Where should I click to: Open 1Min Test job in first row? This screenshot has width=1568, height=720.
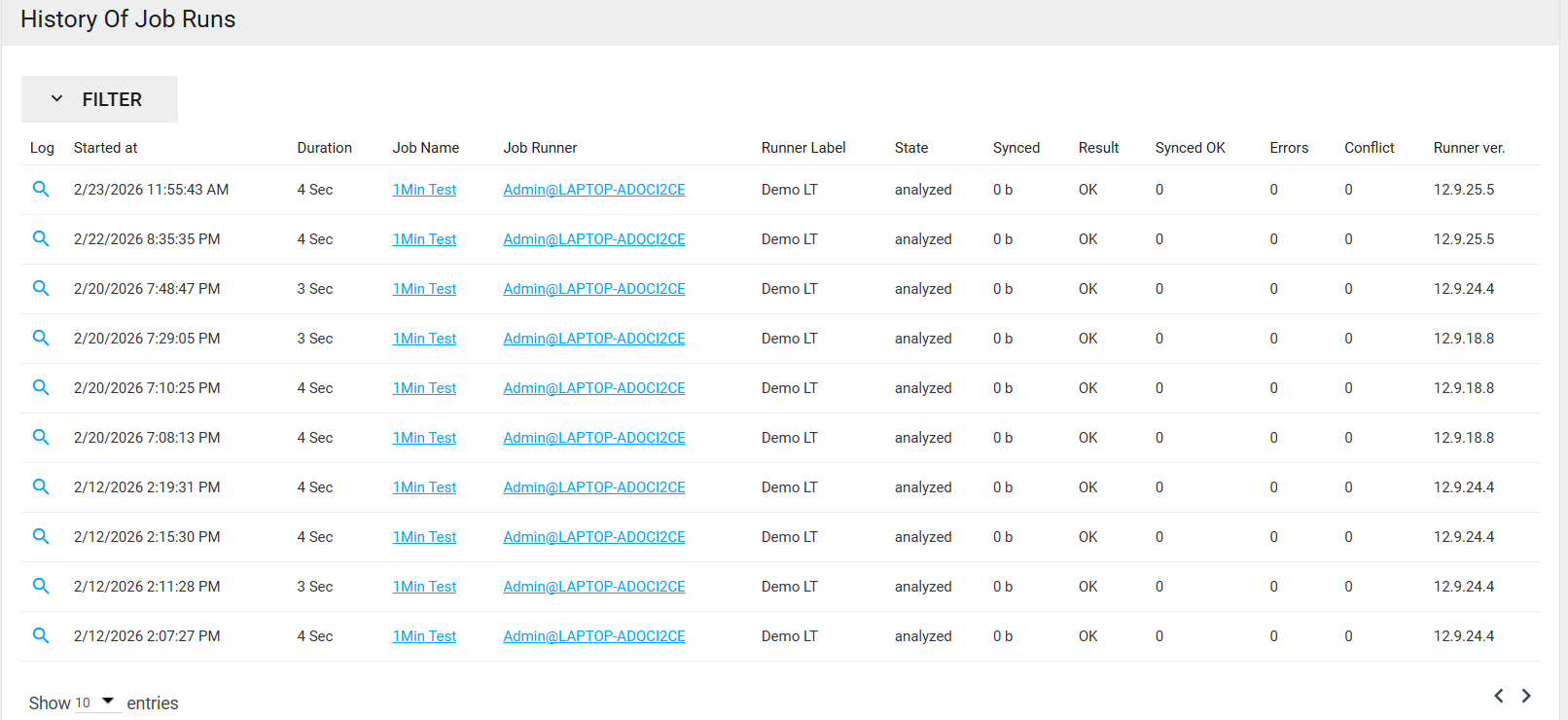click(424, 190)
